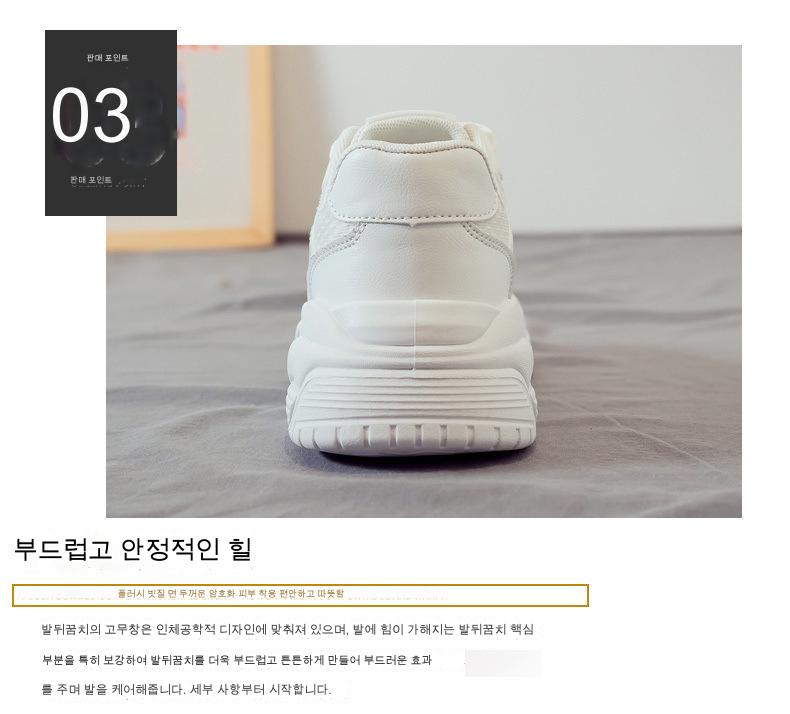Click the lower "판매 포인트" caption in black box
This screenshot has height=714, width=790.
(x=91, y=180)
